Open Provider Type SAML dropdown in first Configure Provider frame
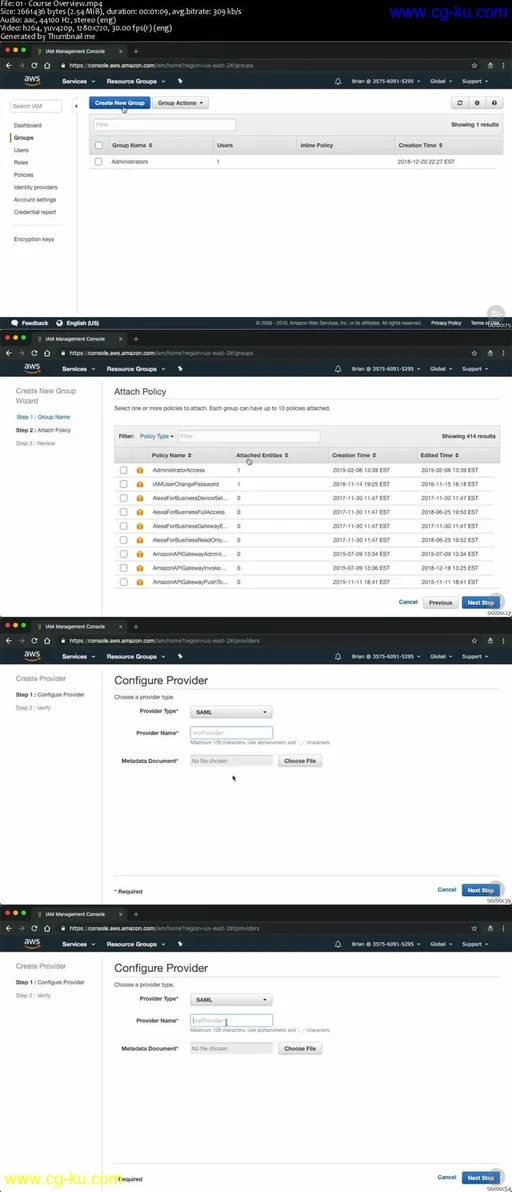 [230, 712]
